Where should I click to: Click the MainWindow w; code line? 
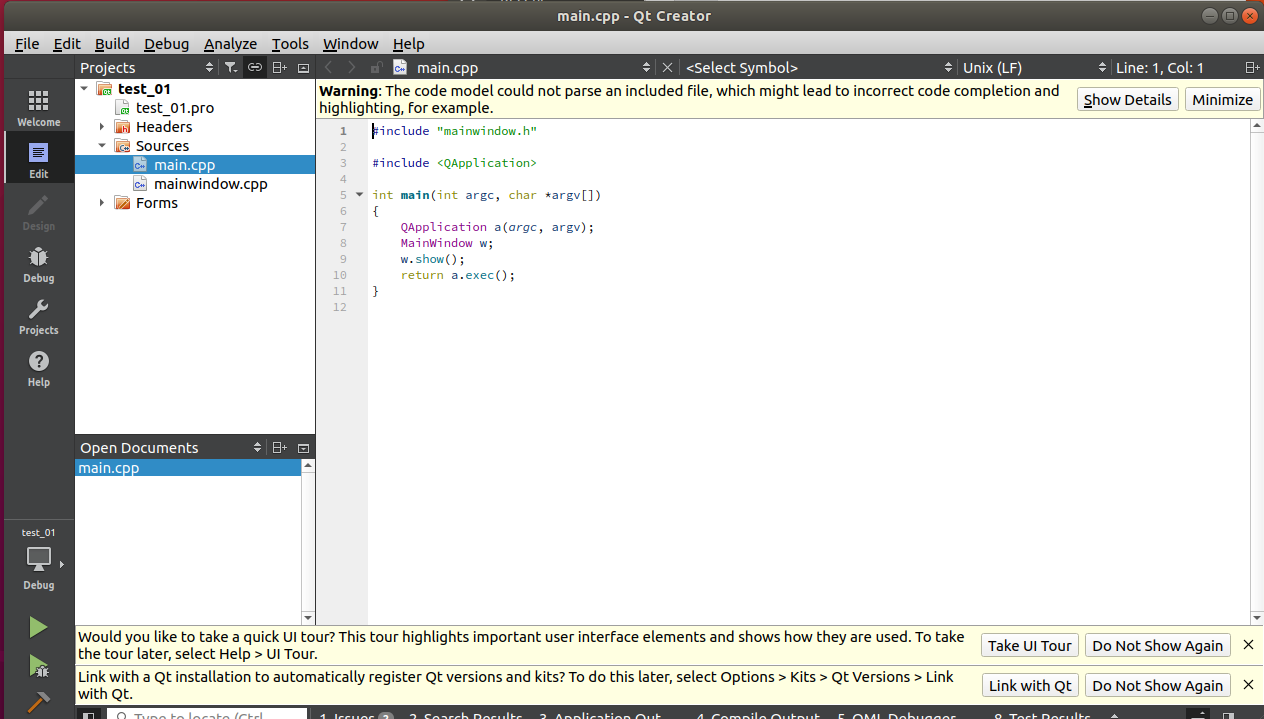click(x=446, y=243)
